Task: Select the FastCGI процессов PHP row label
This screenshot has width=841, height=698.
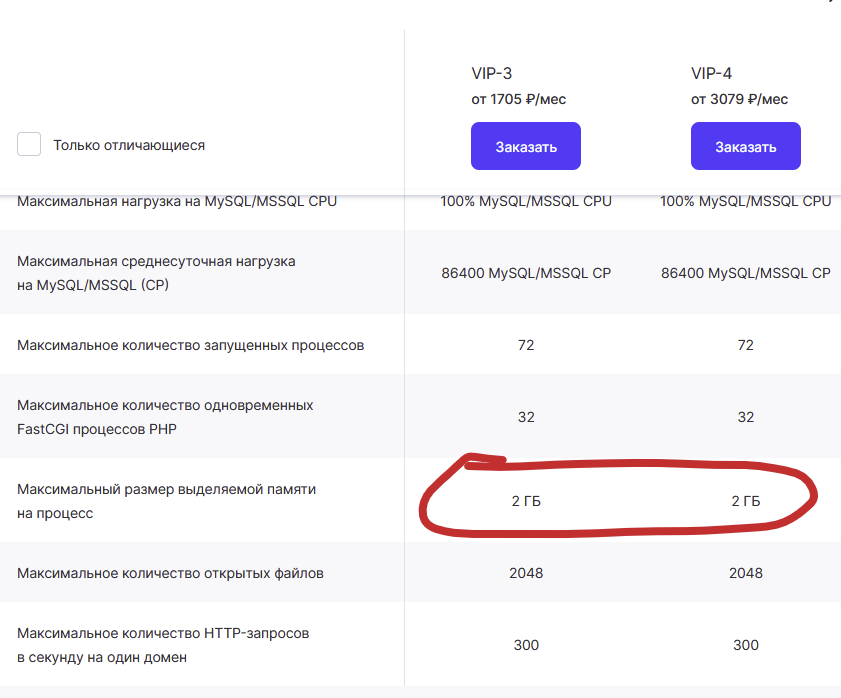Action: click(165, 417)
